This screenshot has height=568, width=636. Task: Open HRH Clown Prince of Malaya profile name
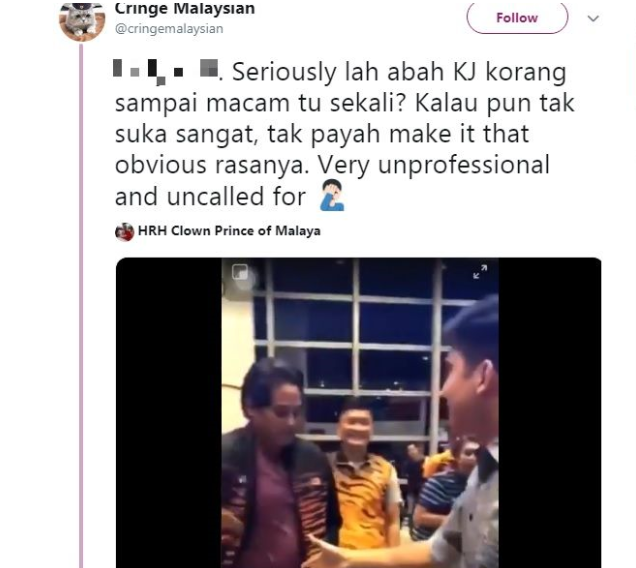pyautogui.click(x=229, y=231)
